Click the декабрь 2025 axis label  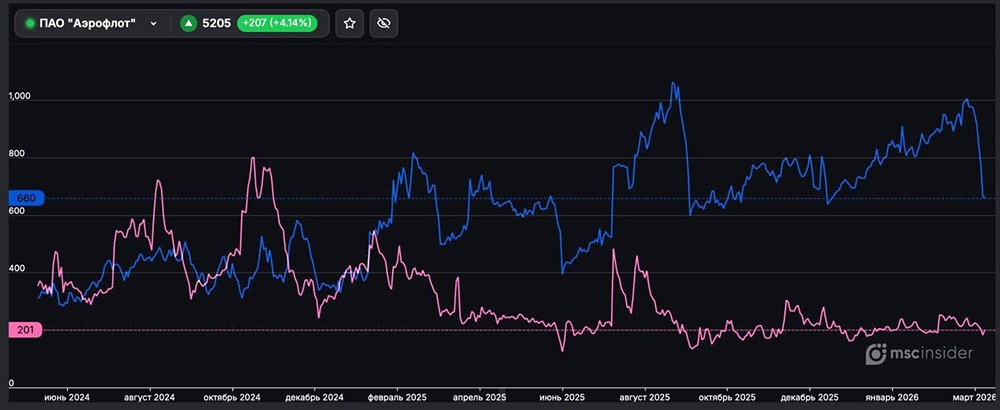click(x=810, y=397)
